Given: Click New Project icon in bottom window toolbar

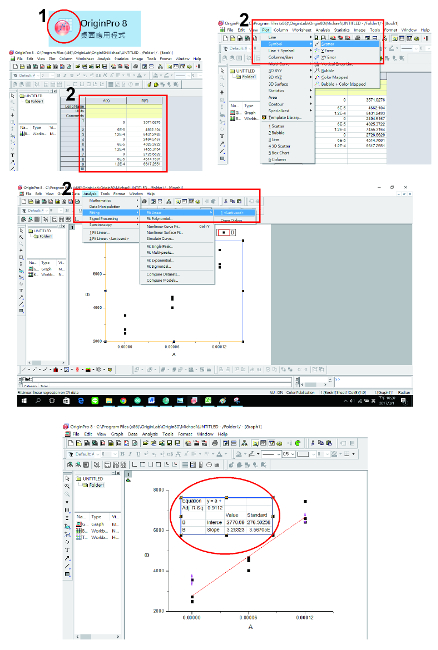Looking at the screenshot, I should coord(71,443).
